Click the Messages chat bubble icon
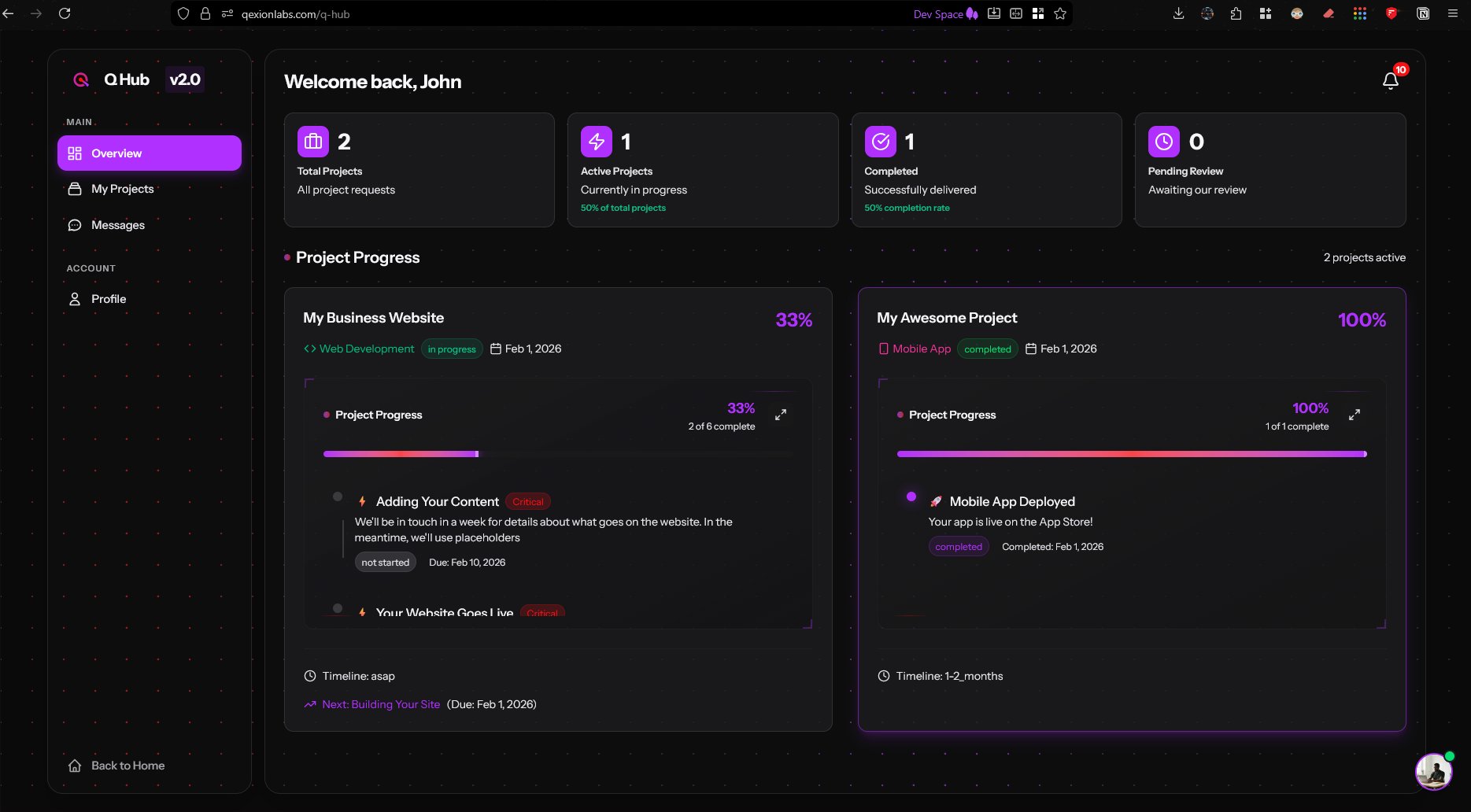 [75, 225]
